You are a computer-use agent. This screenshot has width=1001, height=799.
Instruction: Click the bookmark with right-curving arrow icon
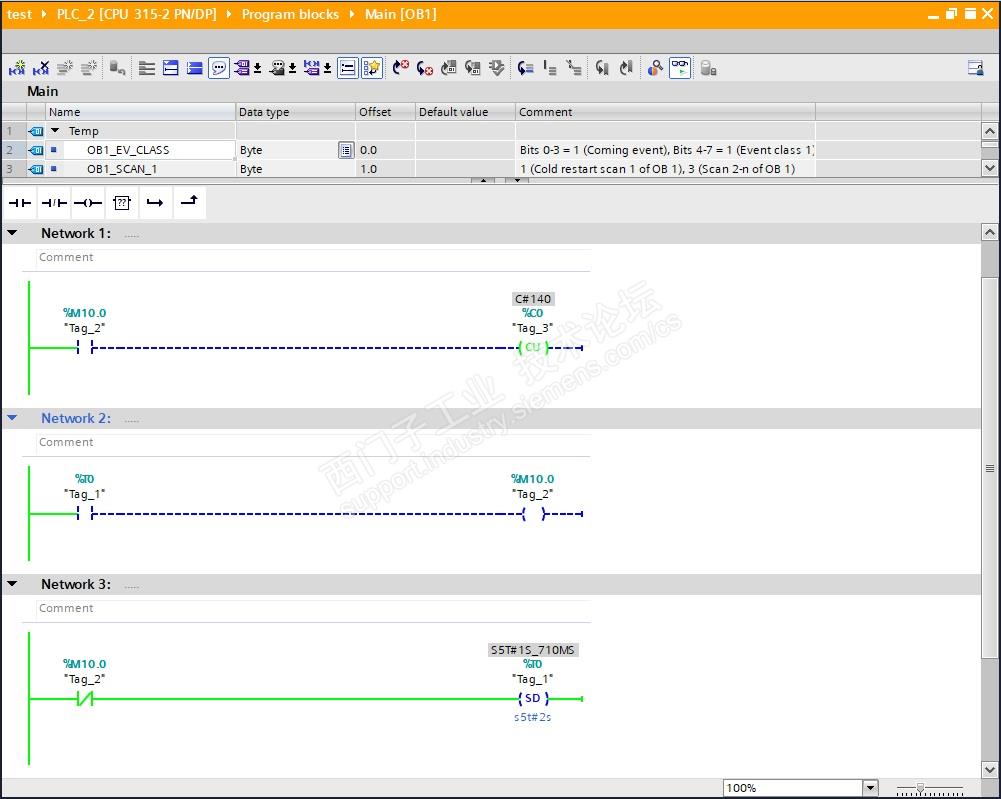pyautogui.click(x=626, y=68)
